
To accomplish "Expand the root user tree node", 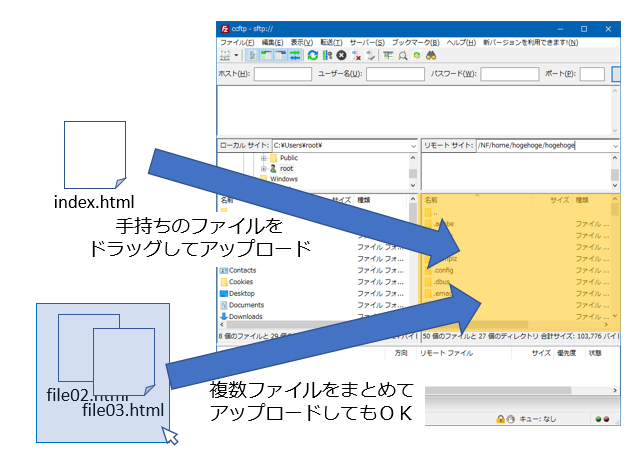I will pos(263,169).
